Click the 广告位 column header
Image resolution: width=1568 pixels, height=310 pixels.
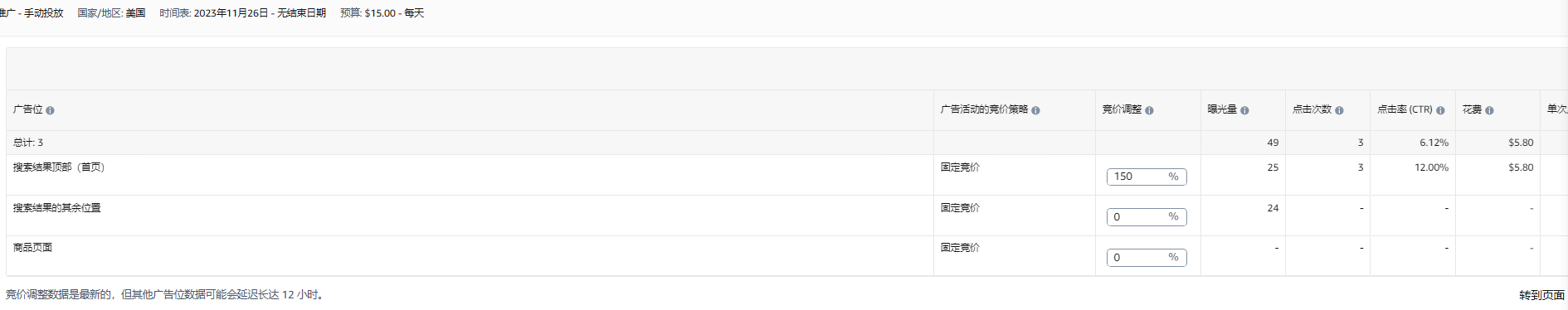tap(27, 109)
